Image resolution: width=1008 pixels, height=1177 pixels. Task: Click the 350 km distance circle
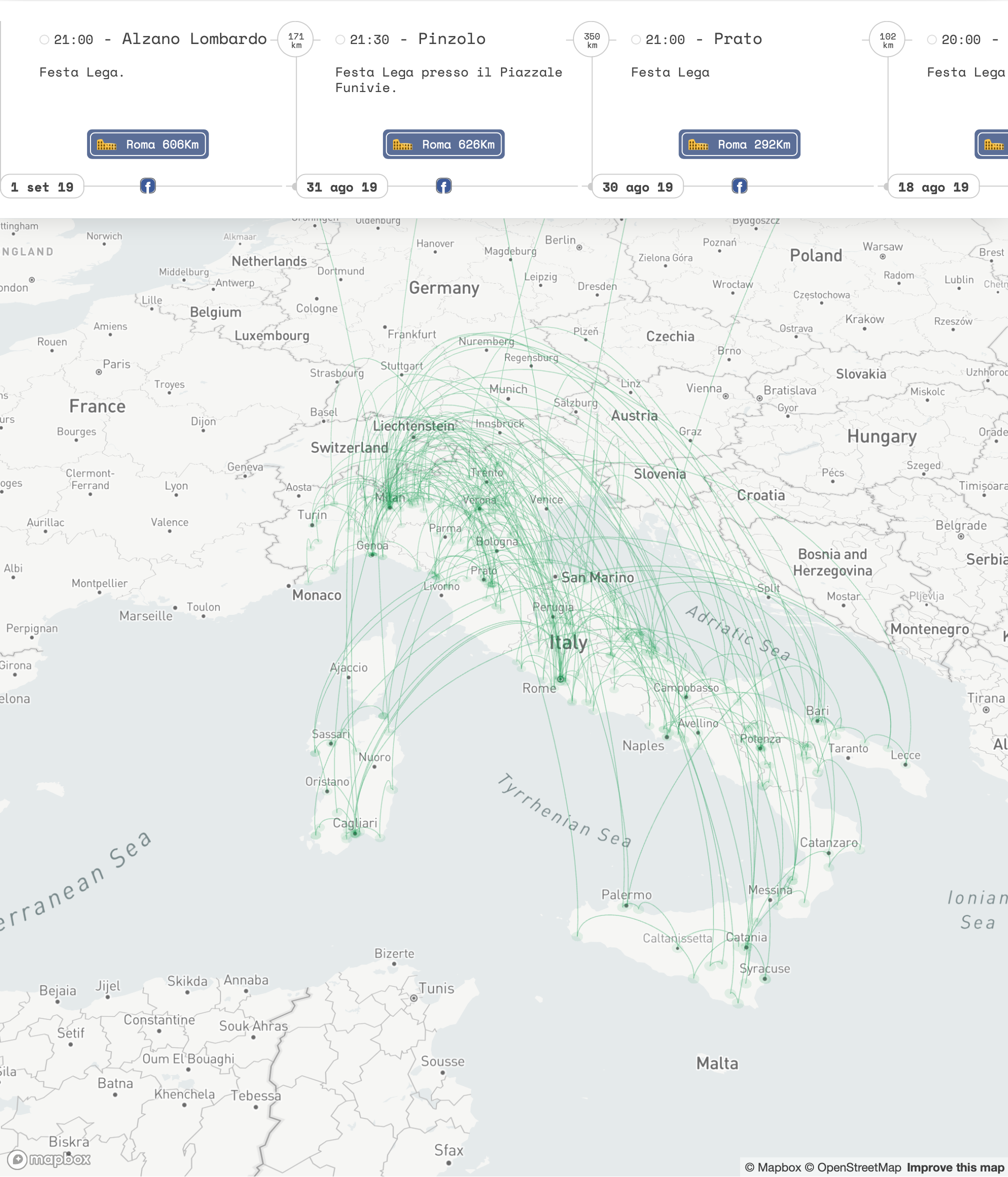591,40
